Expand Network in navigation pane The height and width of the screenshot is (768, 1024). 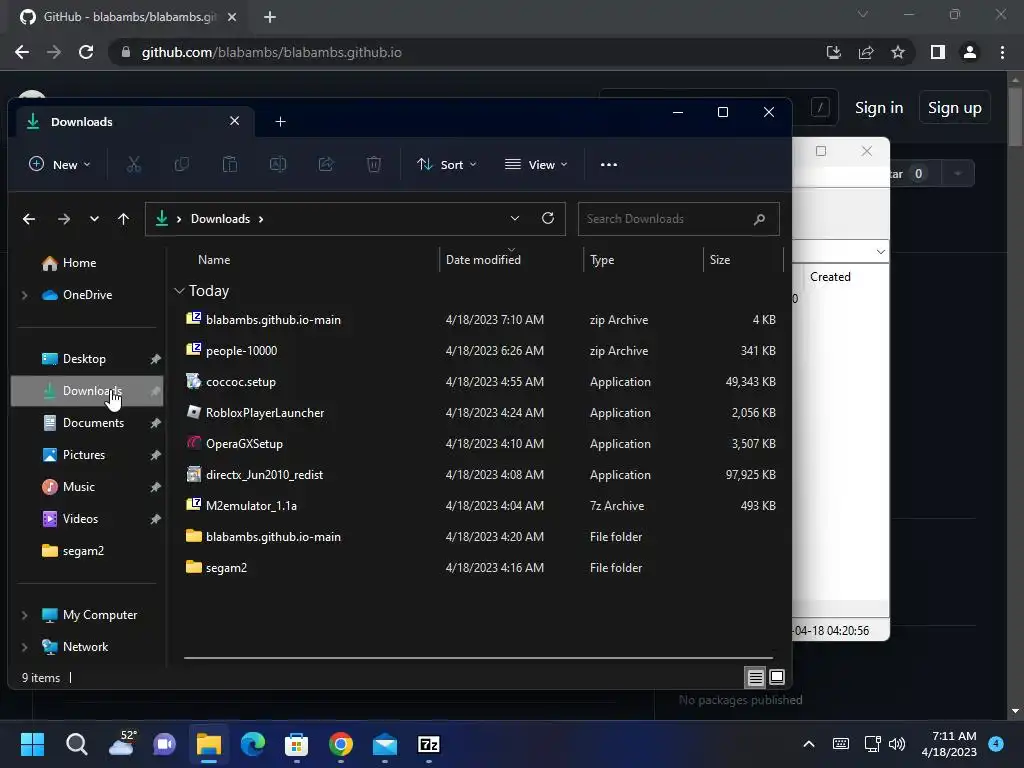25,647
